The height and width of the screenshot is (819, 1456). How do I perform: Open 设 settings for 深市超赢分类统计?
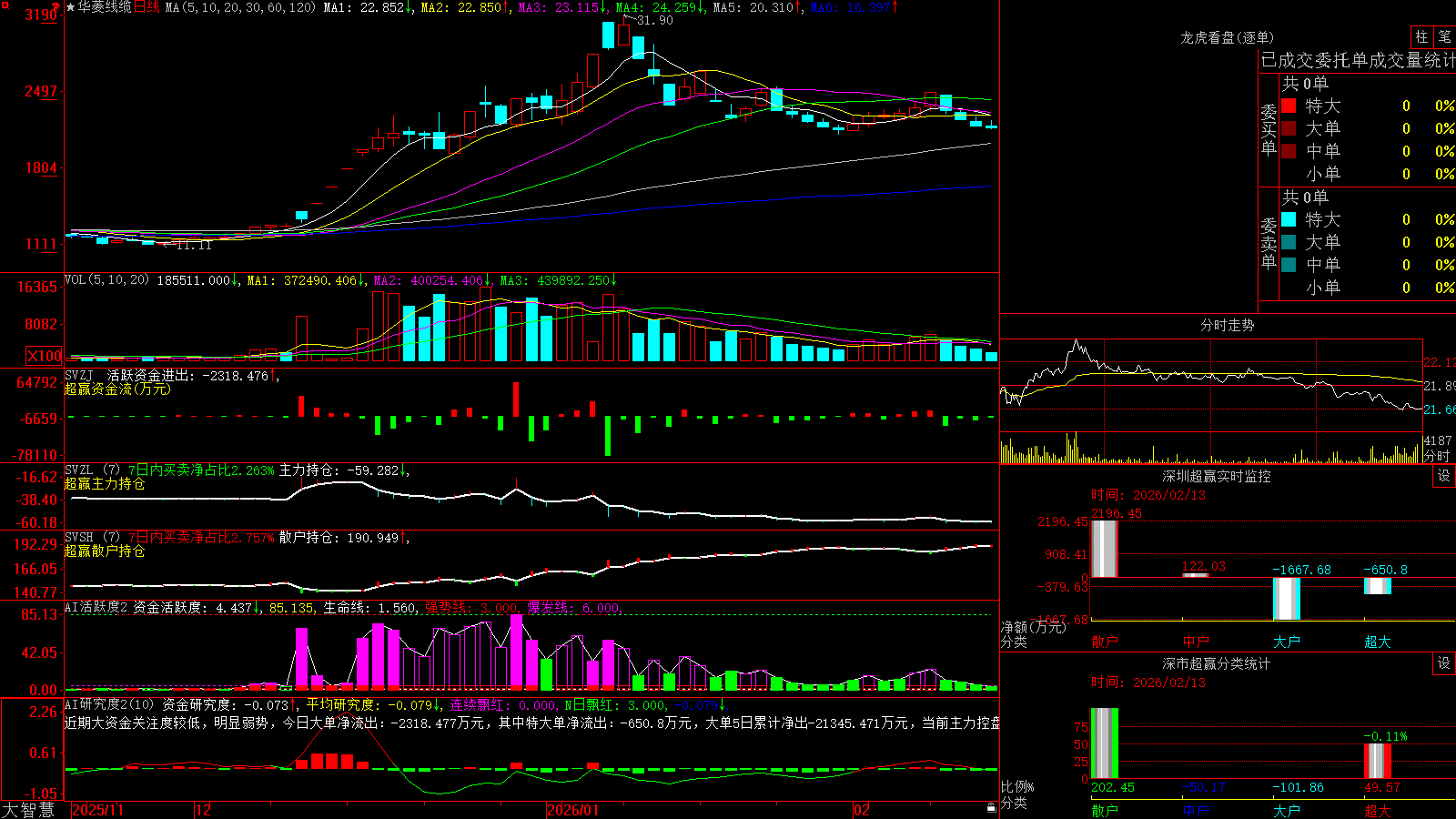coord(1444,663)
